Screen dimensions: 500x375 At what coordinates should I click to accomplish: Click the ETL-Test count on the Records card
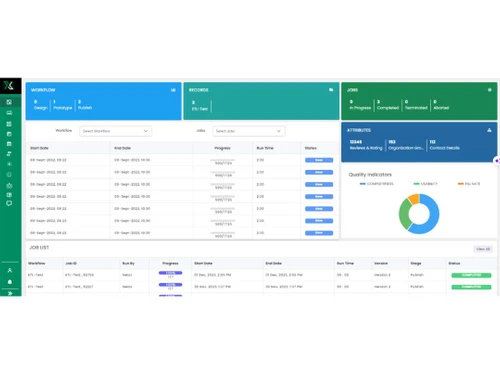coord(200,106)
